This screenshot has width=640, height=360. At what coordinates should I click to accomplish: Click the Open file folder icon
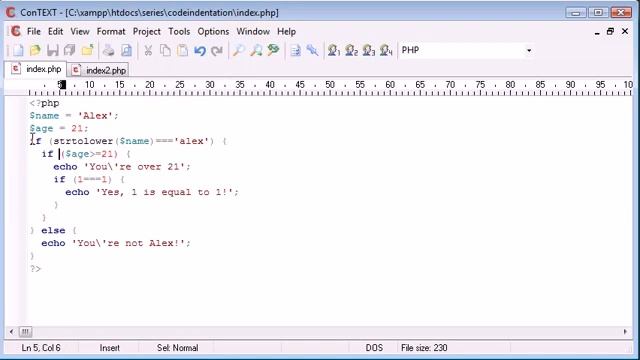(35, 50)
